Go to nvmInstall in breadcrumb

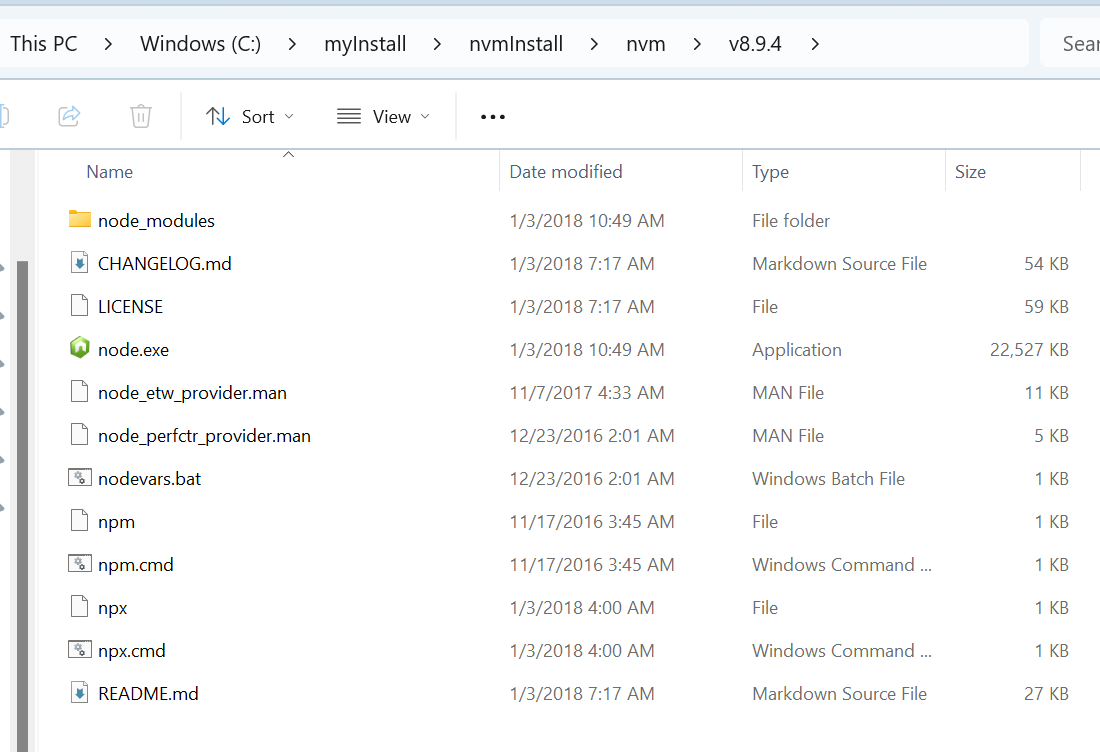click(516, 43)
